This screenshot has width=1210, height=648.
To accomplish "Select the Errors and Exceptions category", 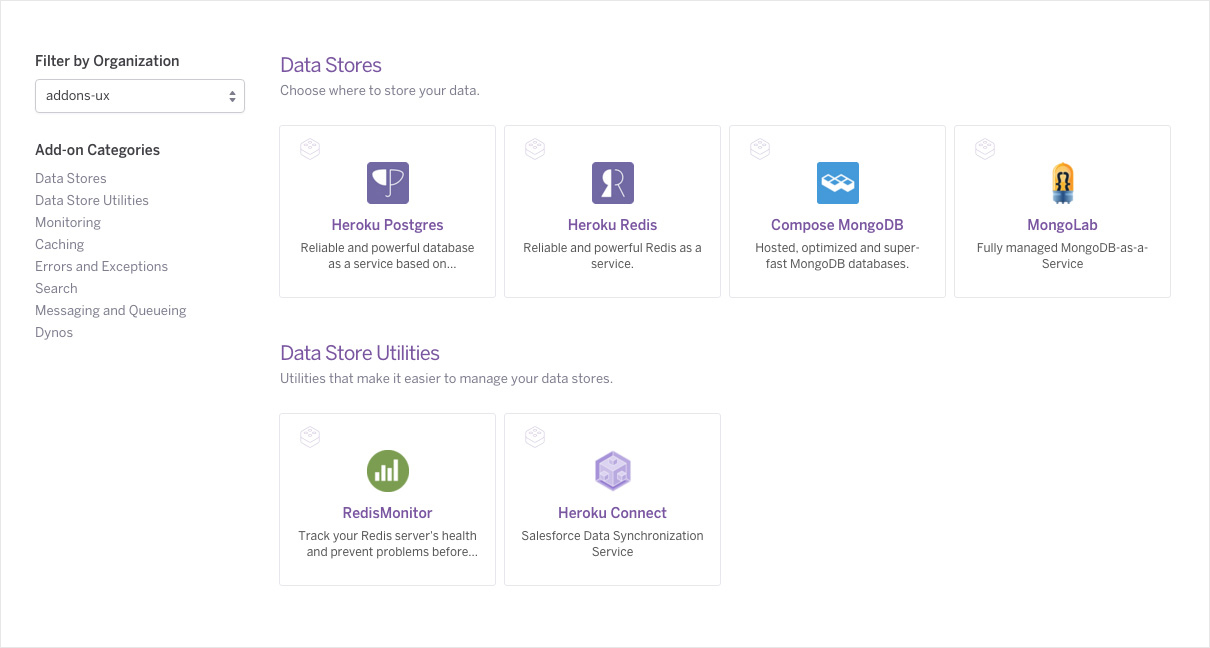I will pos(102,266).
